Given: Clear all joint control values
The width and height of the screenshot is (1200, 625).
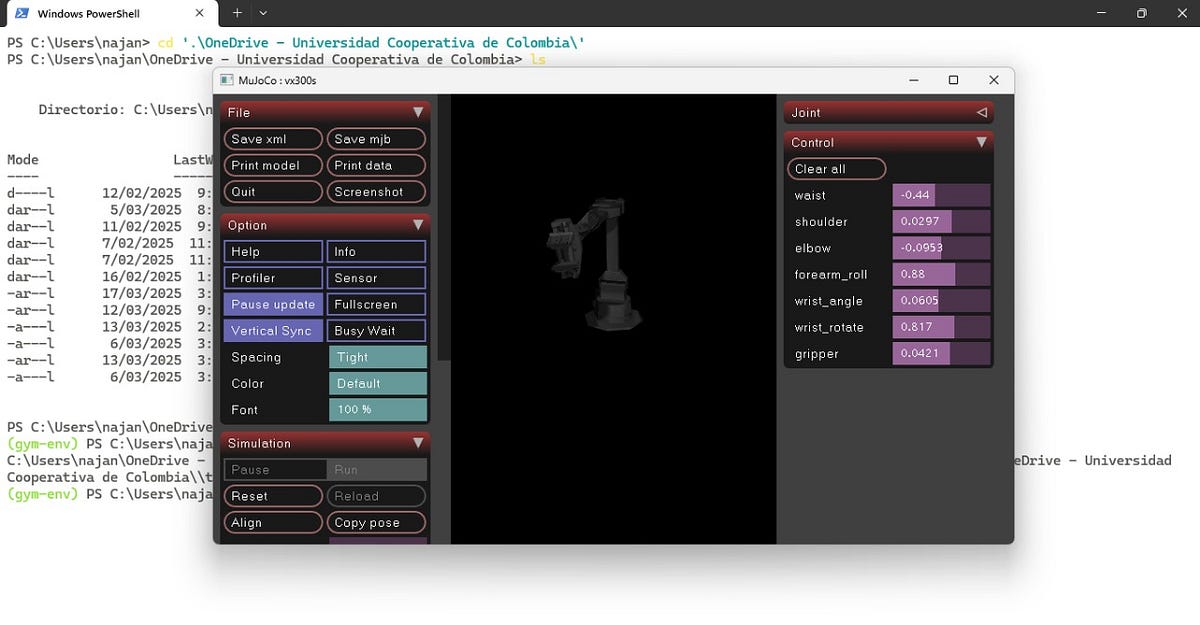Looking at the screenshot, I should (x=836, y=168).
